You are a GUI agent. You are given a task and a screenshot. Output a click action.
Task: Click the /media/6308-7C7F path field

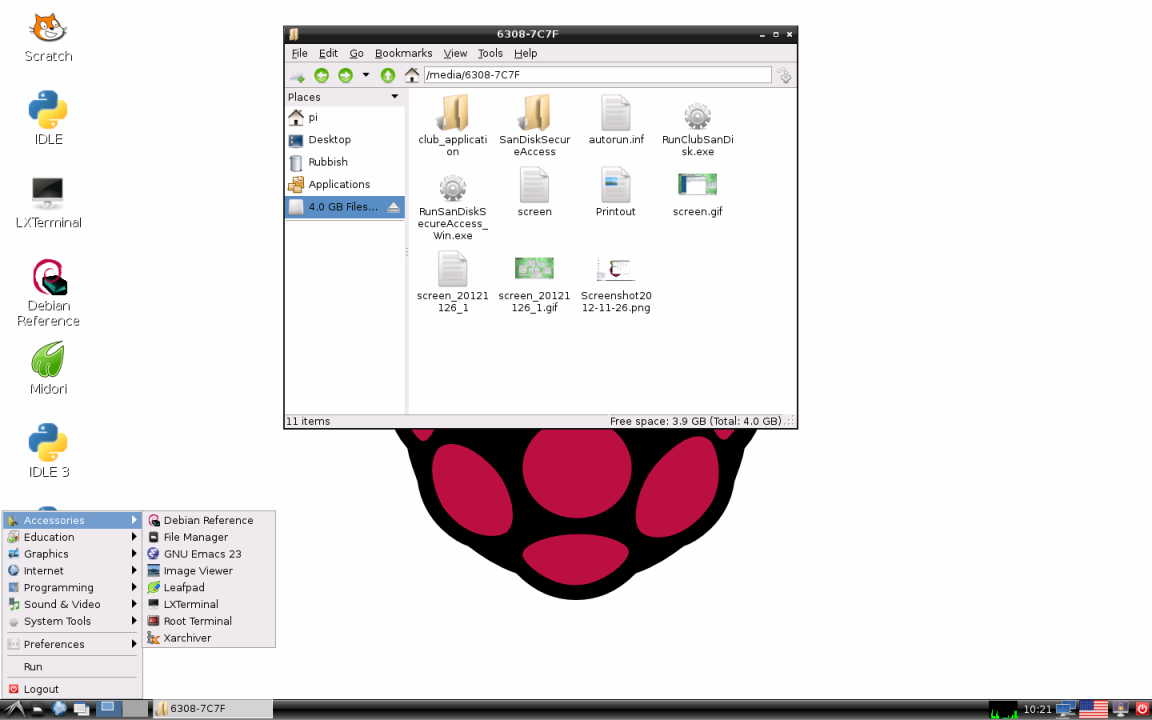[597, 75]
